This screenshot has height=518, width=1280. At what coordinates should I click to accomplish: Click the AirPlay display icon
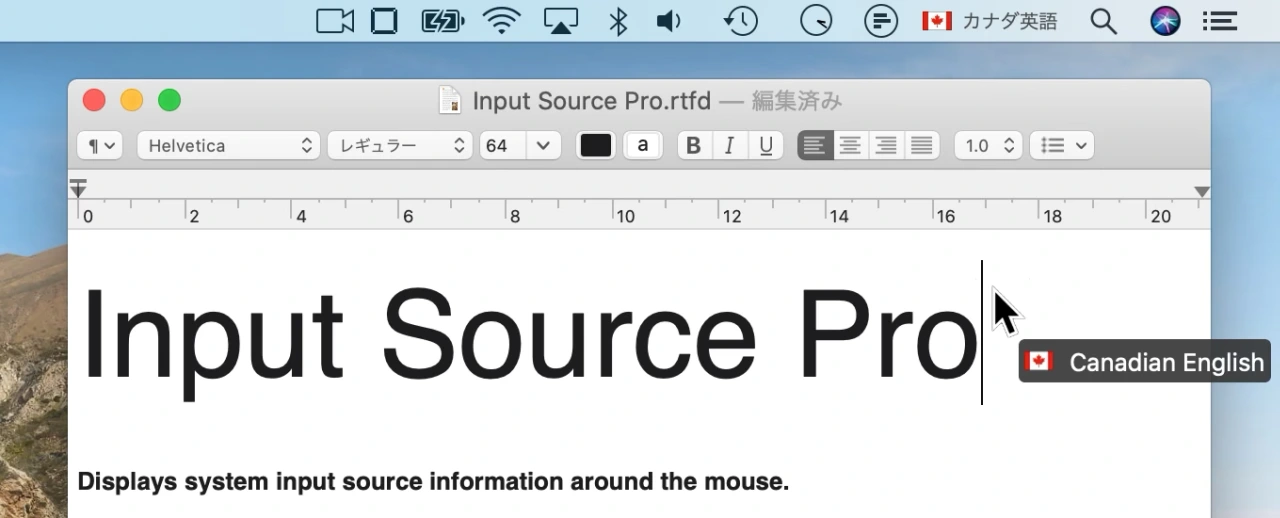pyautogui.click(x=561, y=21)
